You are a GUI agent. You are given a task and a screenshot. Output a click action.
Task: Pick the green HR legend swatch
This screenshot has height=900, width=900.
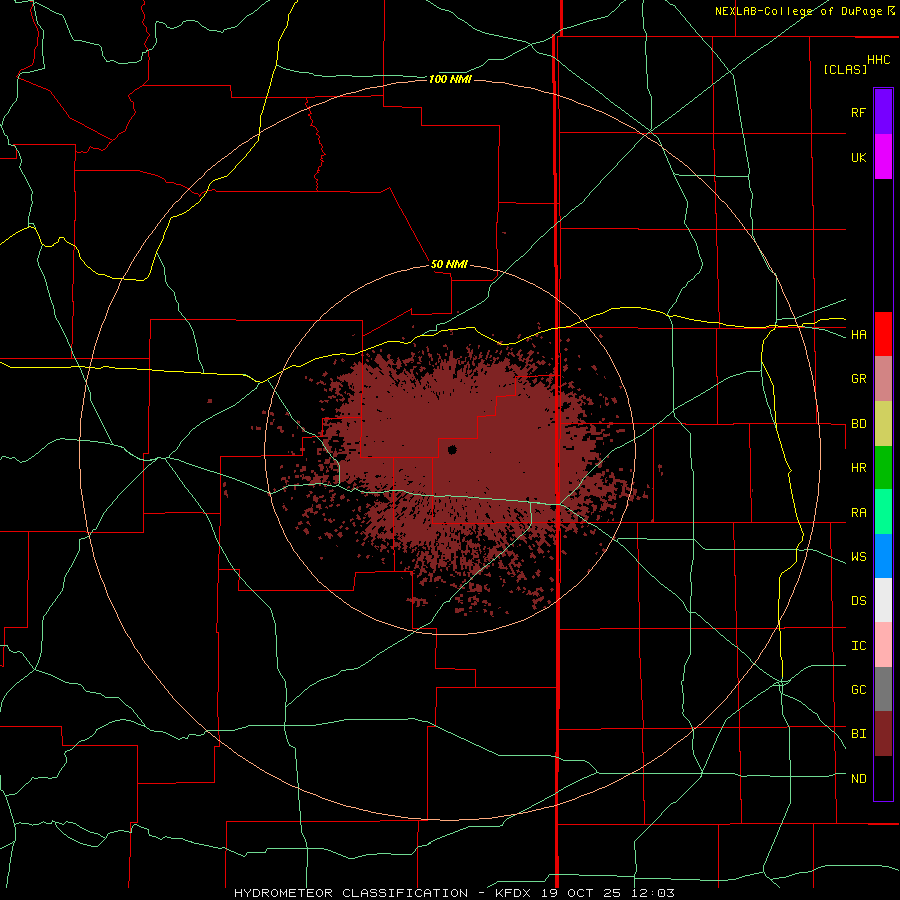click(883, 468)
